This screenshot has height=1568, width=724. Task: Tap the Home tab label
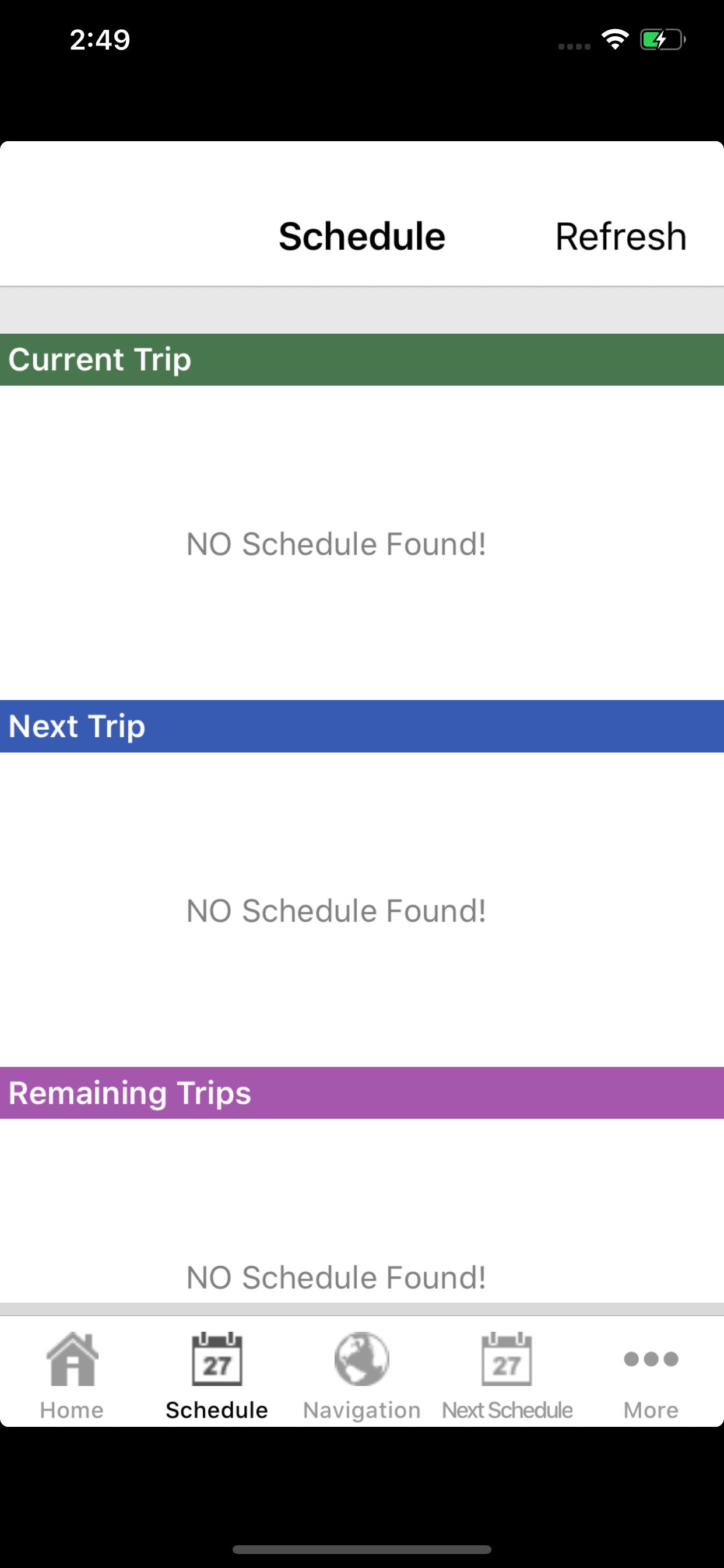pos(72,1410)
